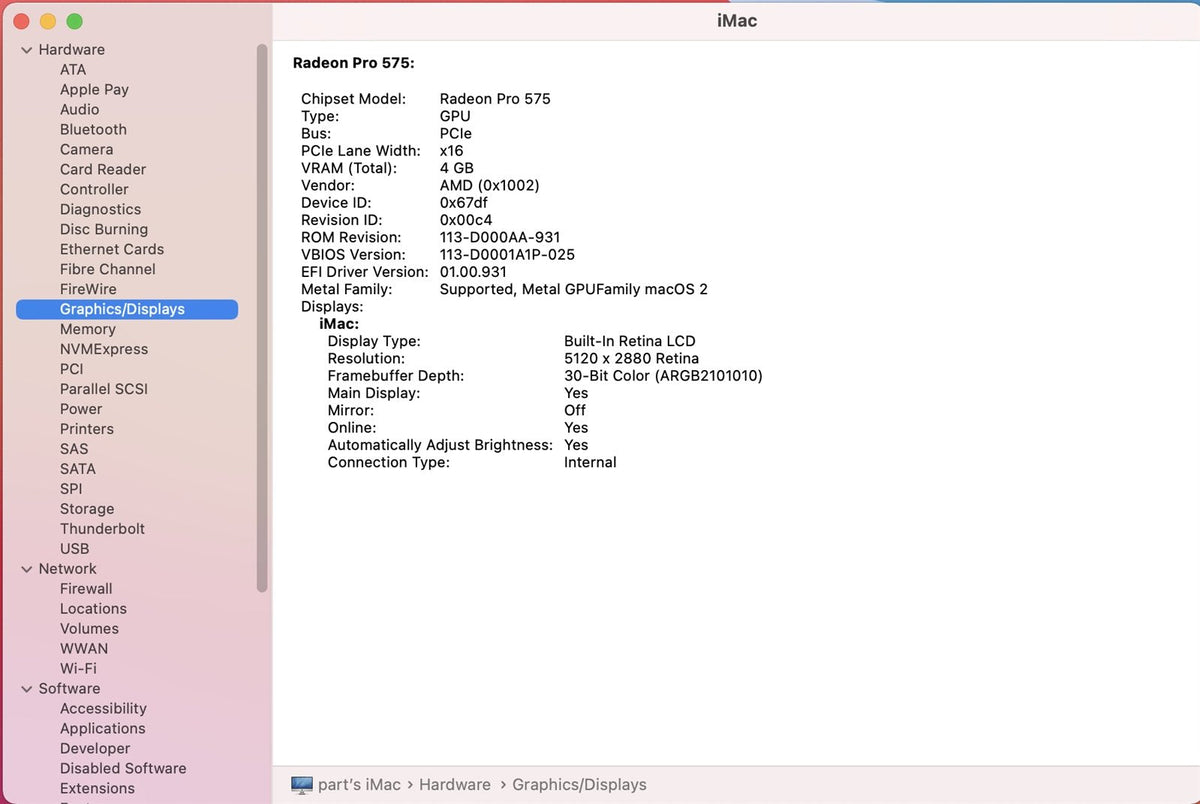Collapse the Hardware section
The height and width of the screenshot is (804, 1200).
pyautogui.click(x=25, y=49)
